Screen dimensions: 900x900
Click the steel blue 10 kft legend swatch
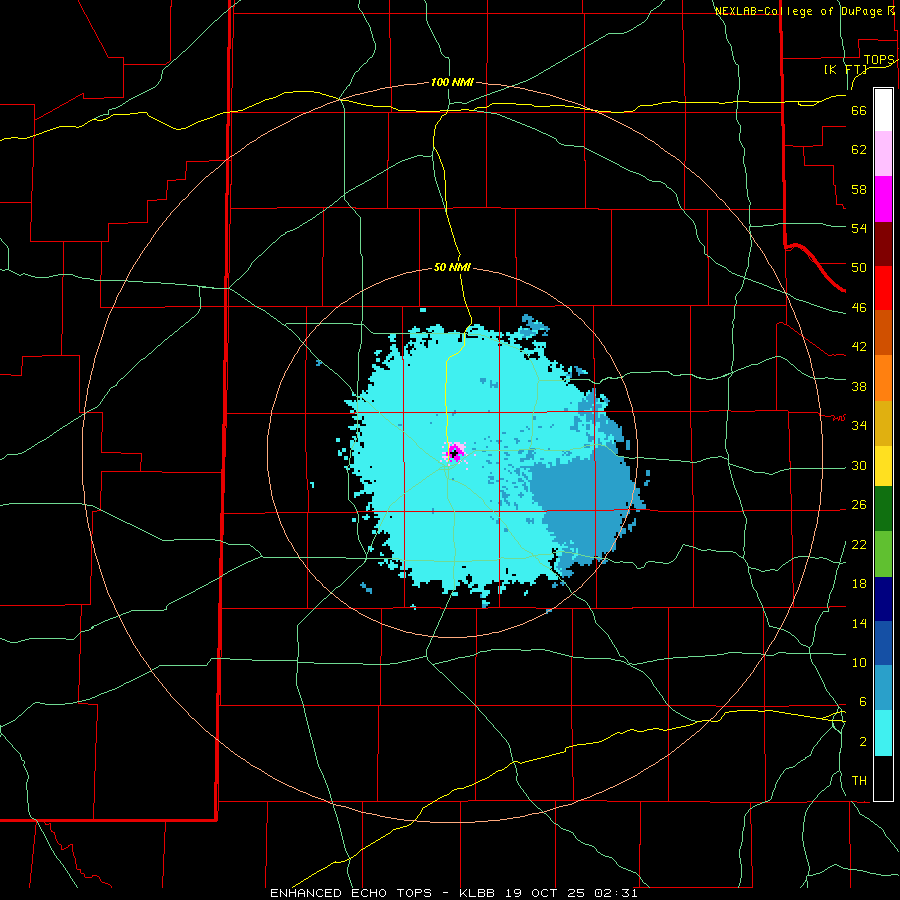[x=883, y=688]
